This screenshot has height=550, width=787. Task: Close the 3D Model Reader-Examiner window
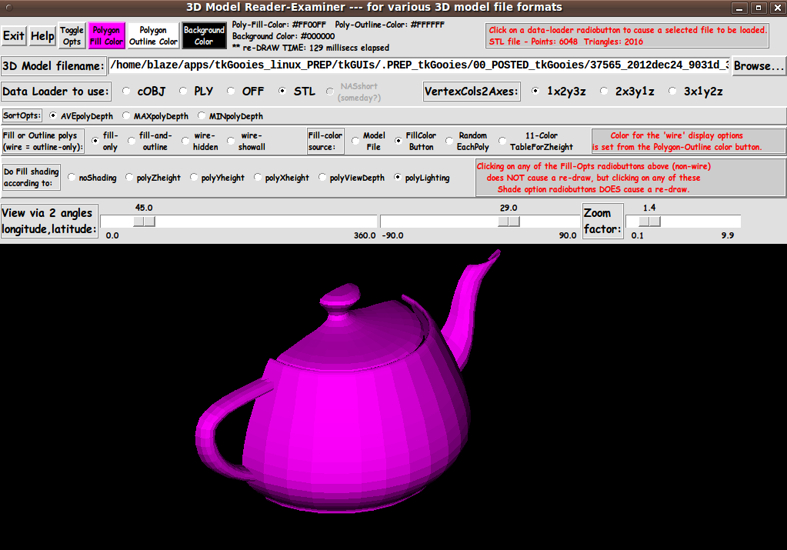(777, 8)
